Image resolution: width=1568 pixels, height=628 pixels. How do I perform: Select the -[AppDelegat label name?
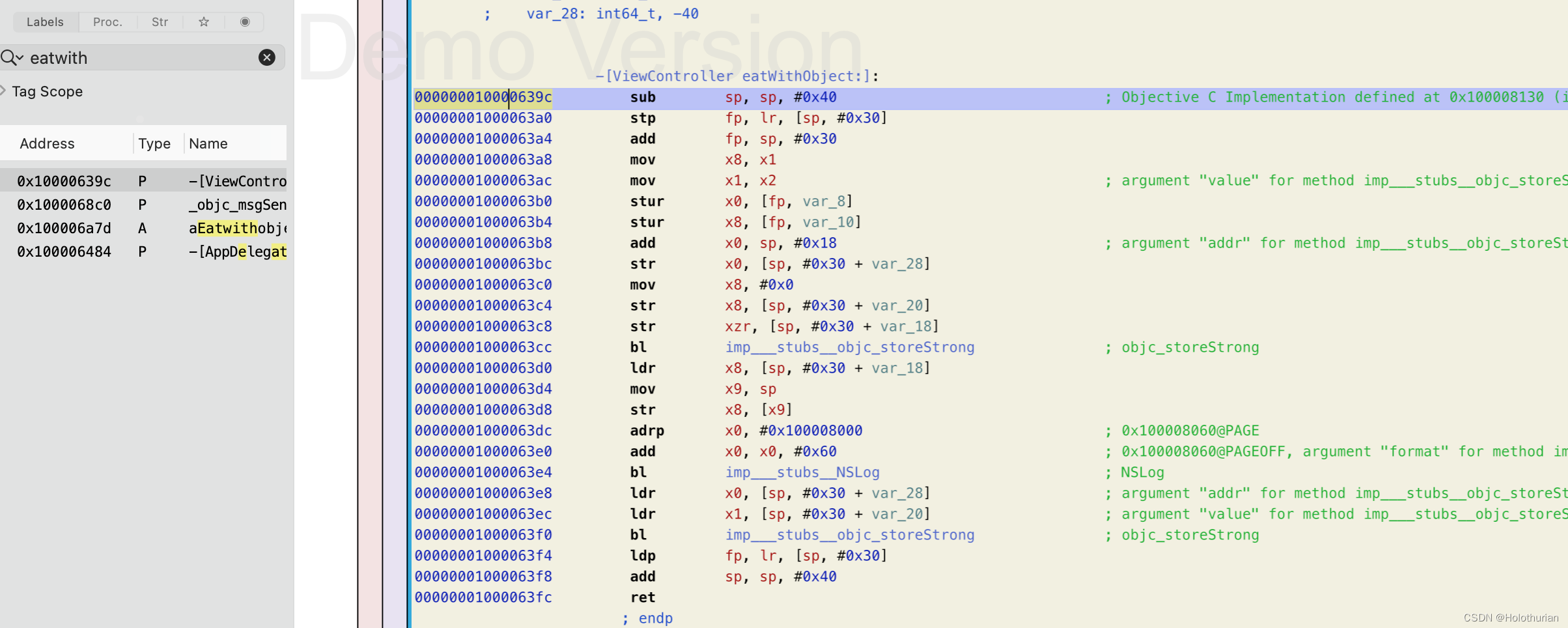[238, 251]
